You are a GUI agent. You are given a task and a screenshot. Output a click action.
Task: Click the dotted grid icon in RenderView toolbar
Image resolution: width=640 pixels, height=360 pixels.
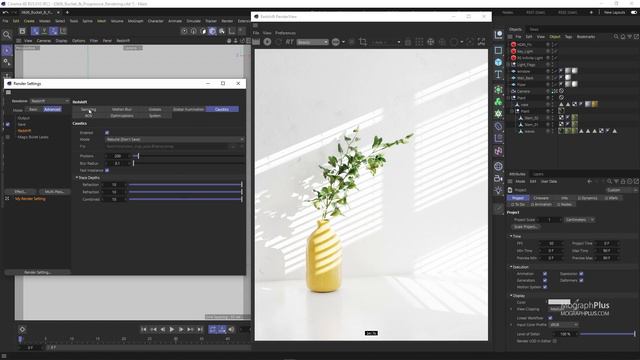pos(419,42)
